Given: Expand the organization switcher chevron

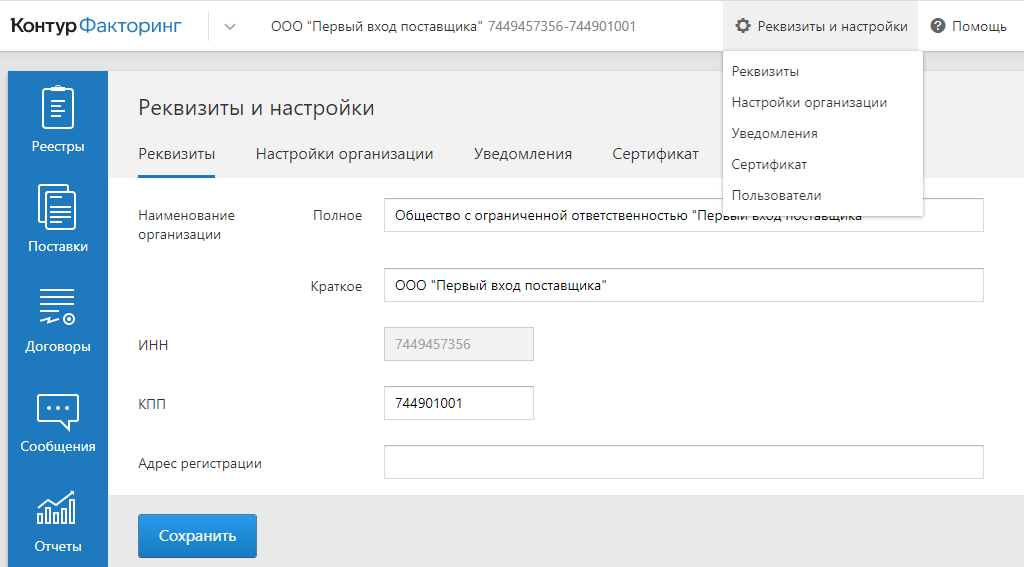Looking at the screenshot, I should coord(229,27).
